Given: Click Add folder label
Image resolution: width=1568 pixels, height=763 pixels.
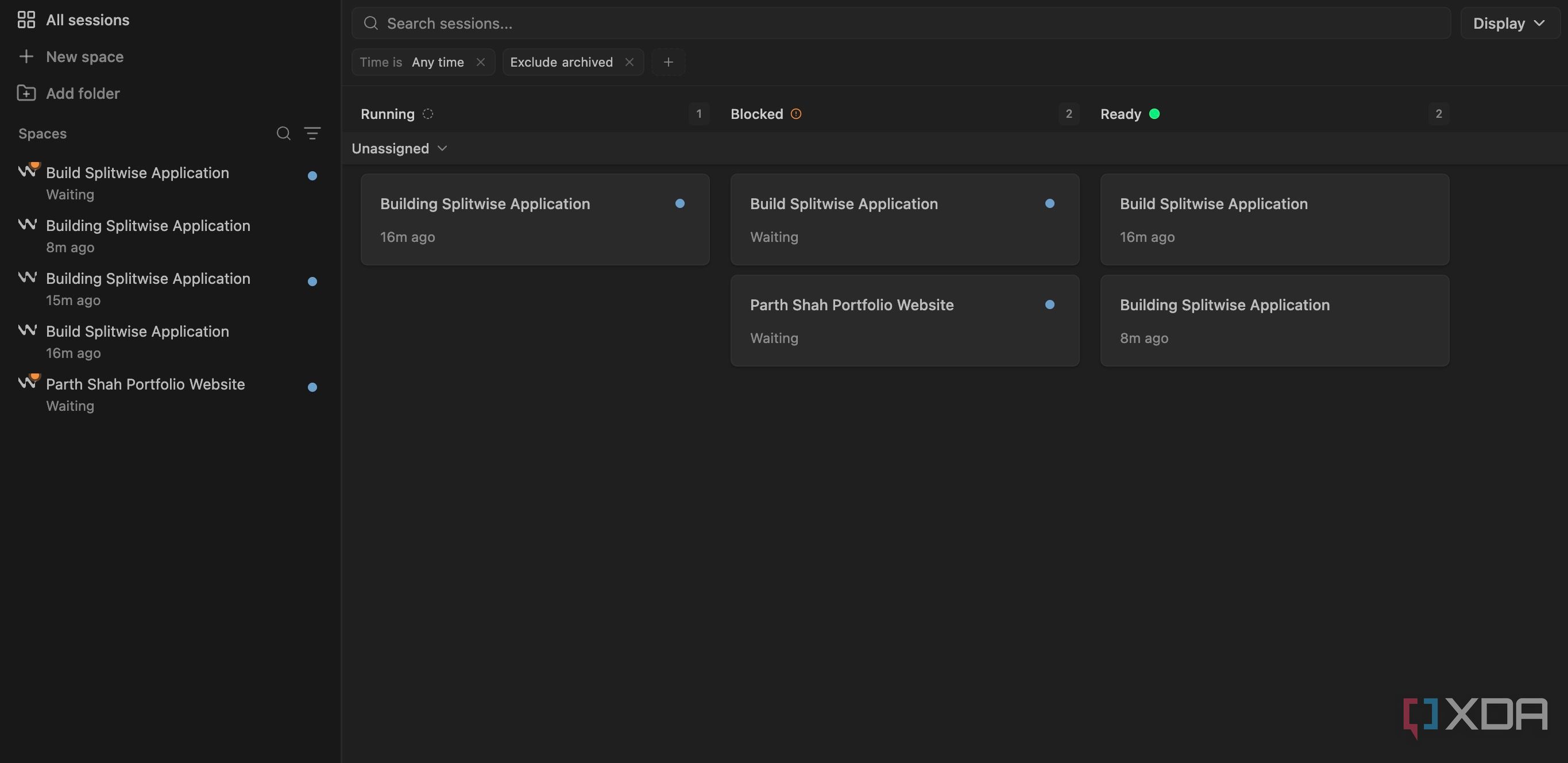Looking at the screenshot, I should point(83,93).
